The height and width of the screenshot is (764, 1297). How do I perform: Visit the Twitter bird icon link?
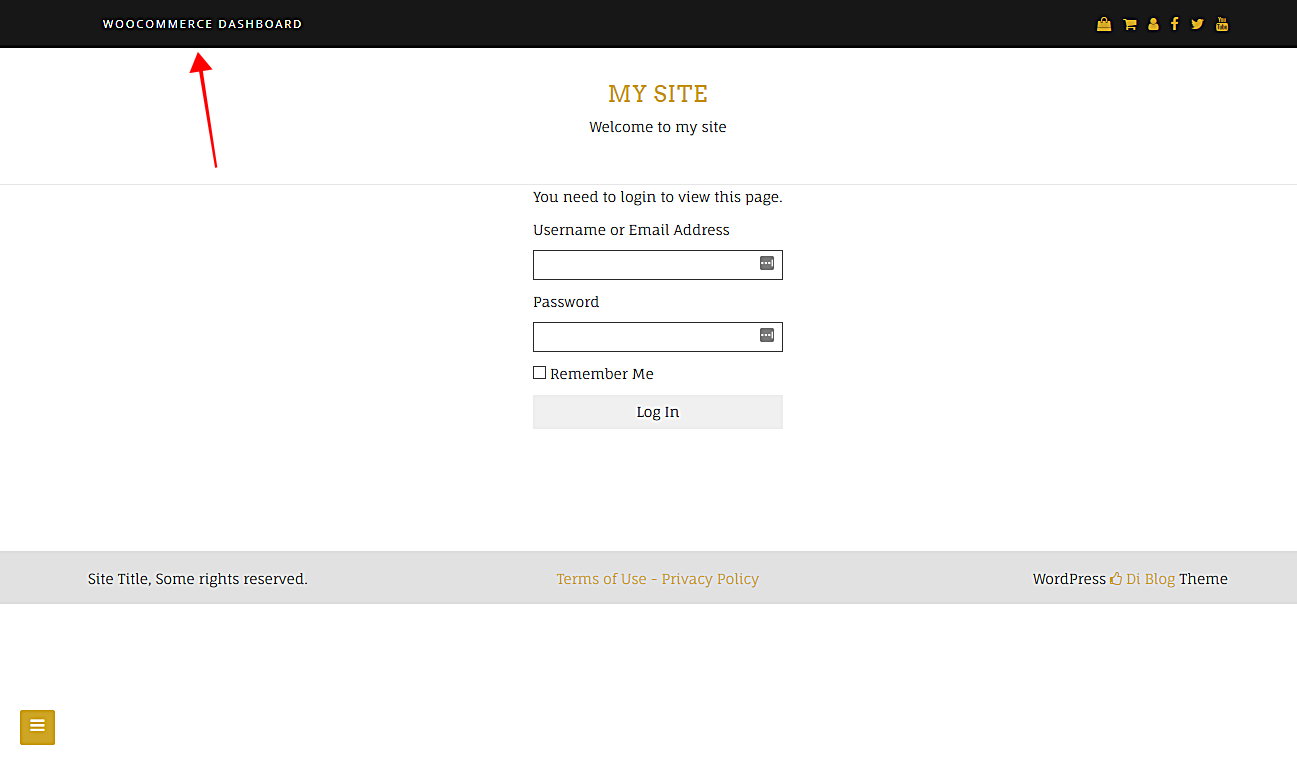click(1197, 24)
